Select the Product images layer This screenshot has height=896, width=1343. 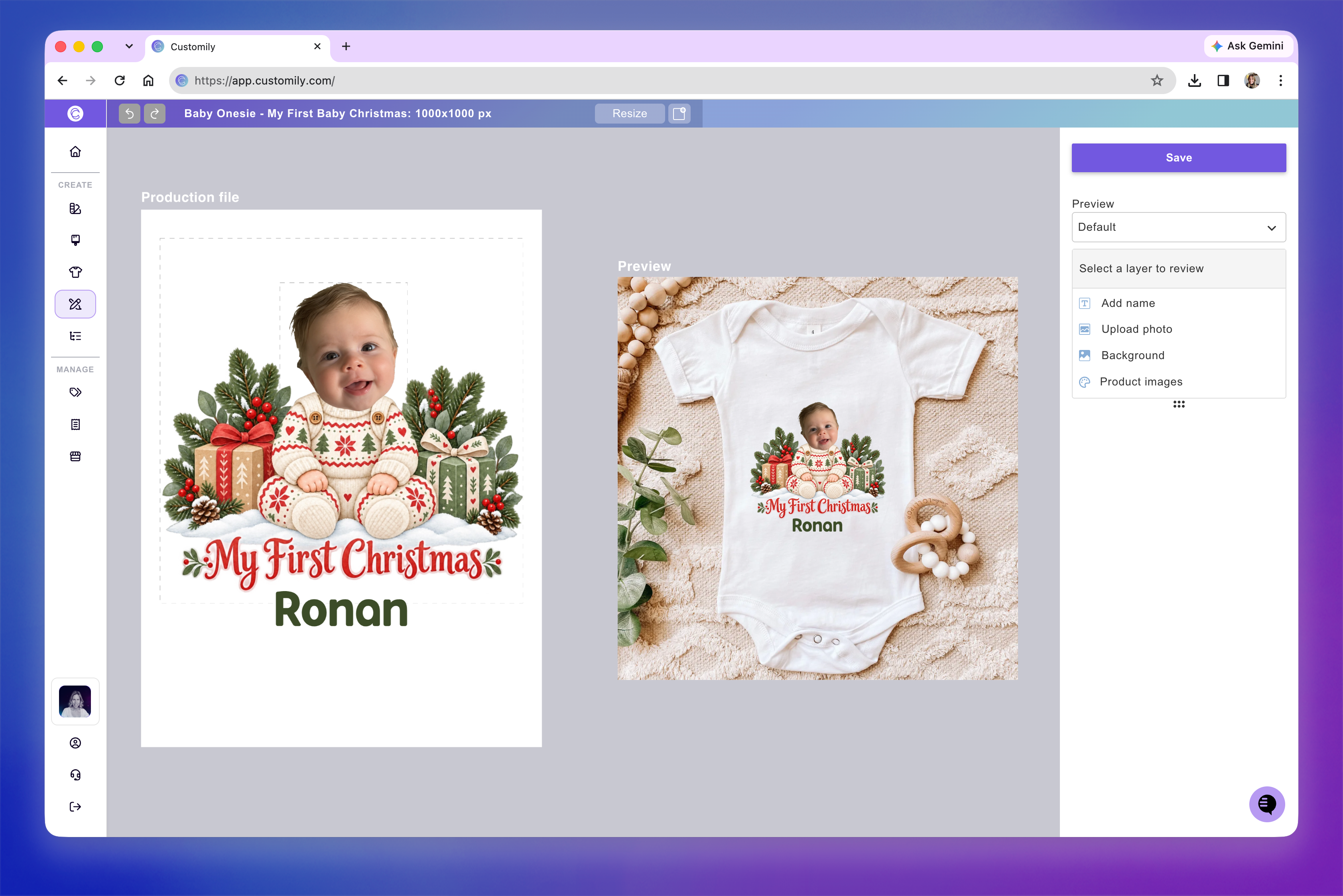(1178, 382)
